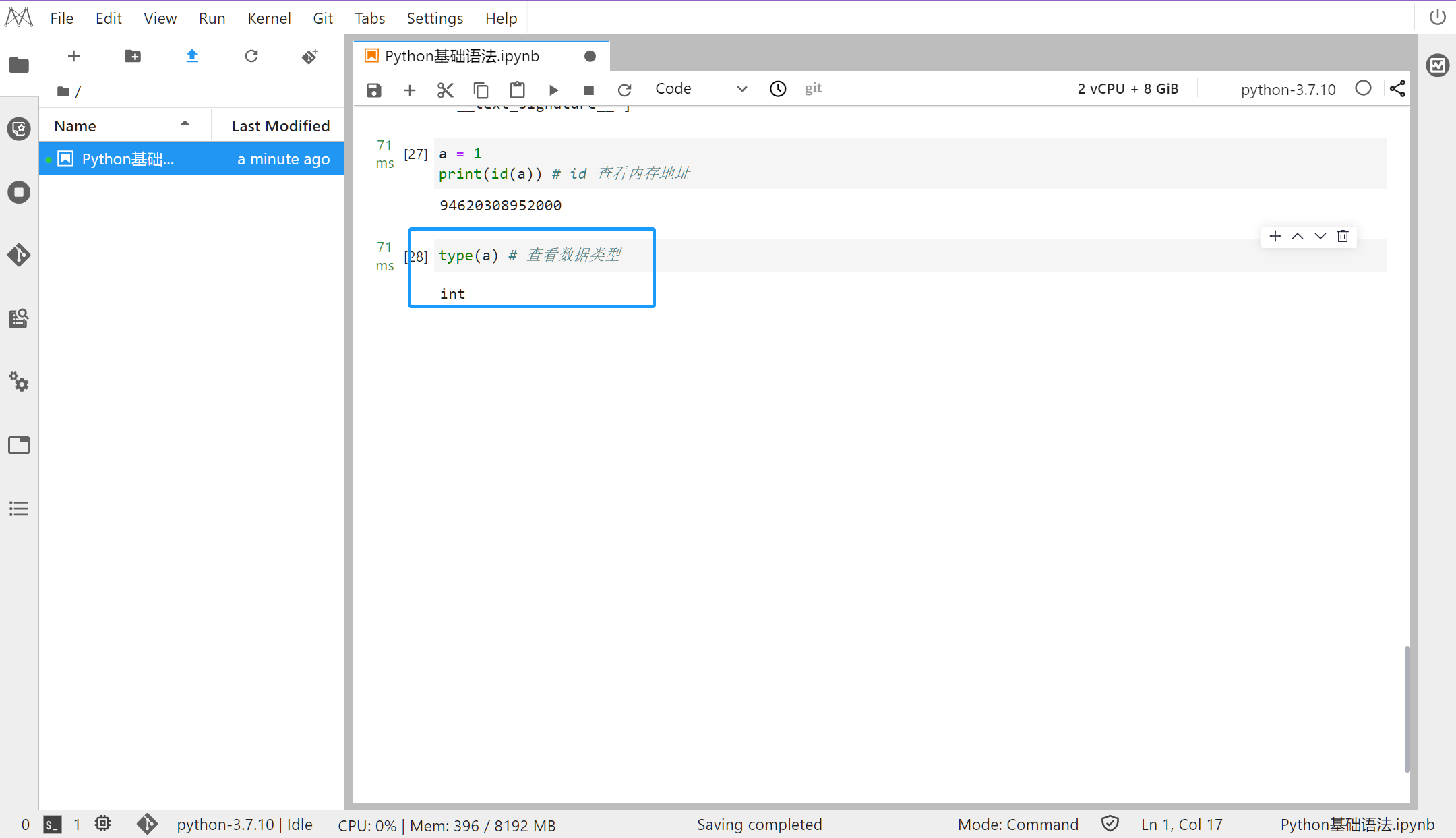Open the File menu
The image size is (1456, 838).
click(62, 18)
